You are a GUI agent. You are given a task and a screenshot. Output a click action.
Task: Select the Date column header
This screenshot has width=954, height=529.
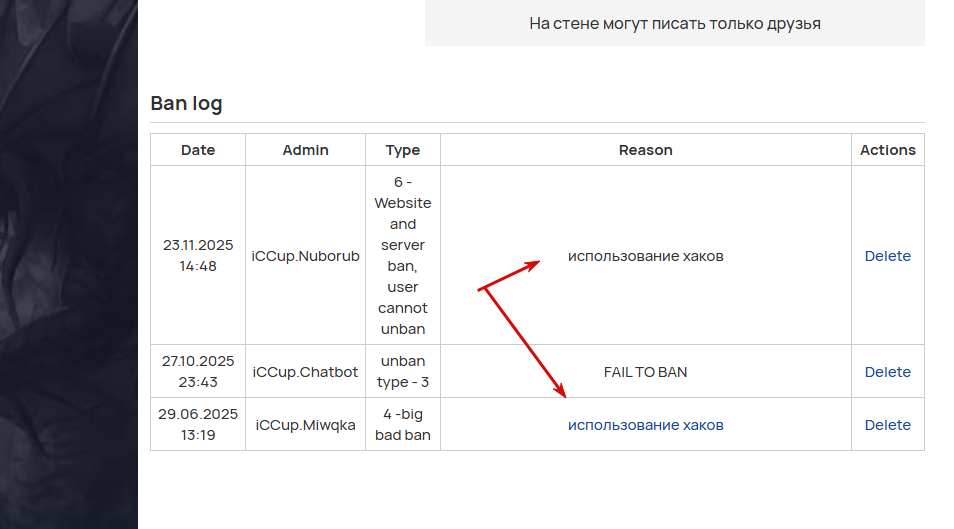pos(198,150)
